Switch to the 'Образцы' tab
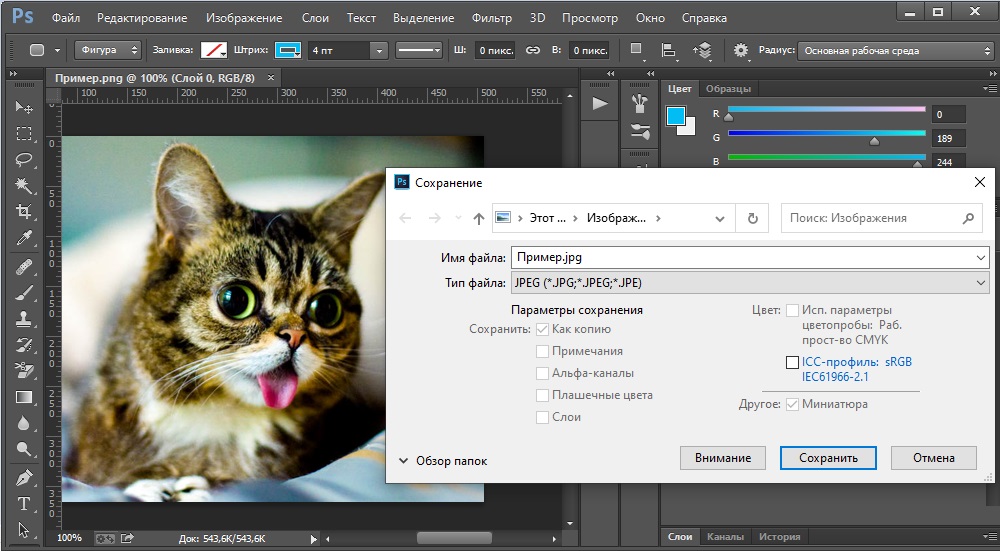This screenshot has width=1000, height=551. [x=728, y=89]
